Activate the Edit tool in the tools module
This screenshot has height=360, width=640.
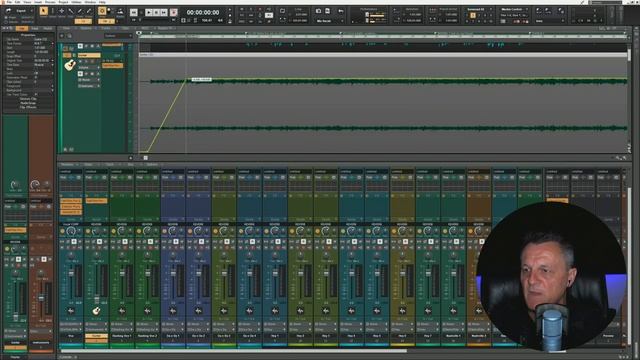71,11
